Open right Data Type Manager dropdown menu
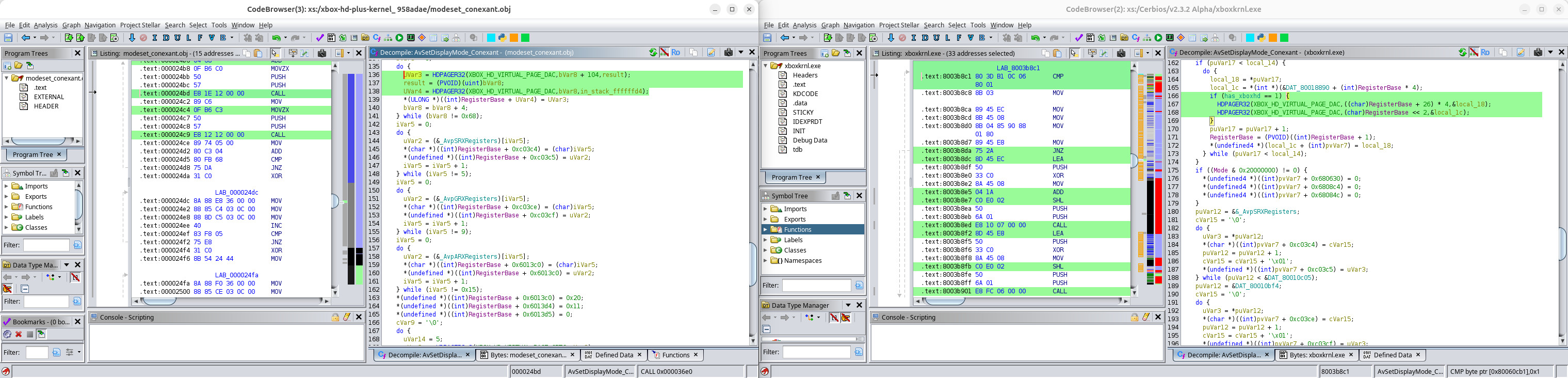 (x=848, y=305)
